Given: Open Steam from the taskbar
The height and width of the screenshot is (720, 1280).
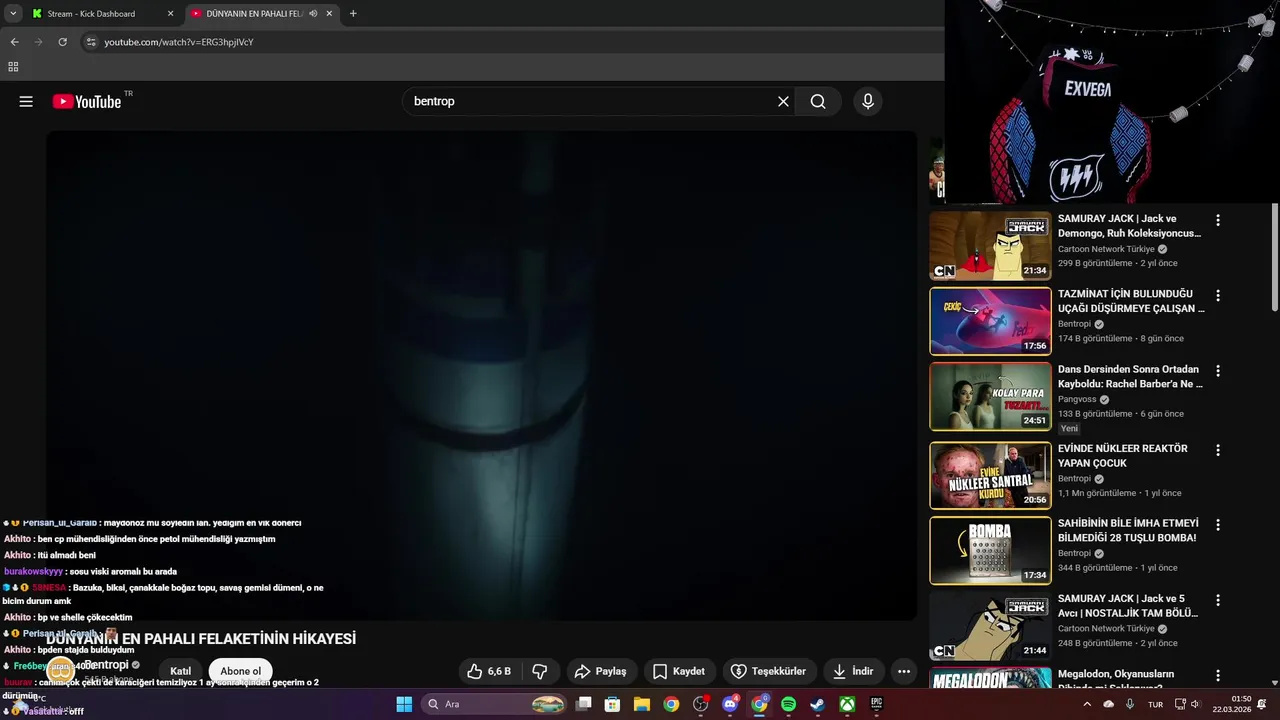Looking at the screenshot, I should pos(817,704).
